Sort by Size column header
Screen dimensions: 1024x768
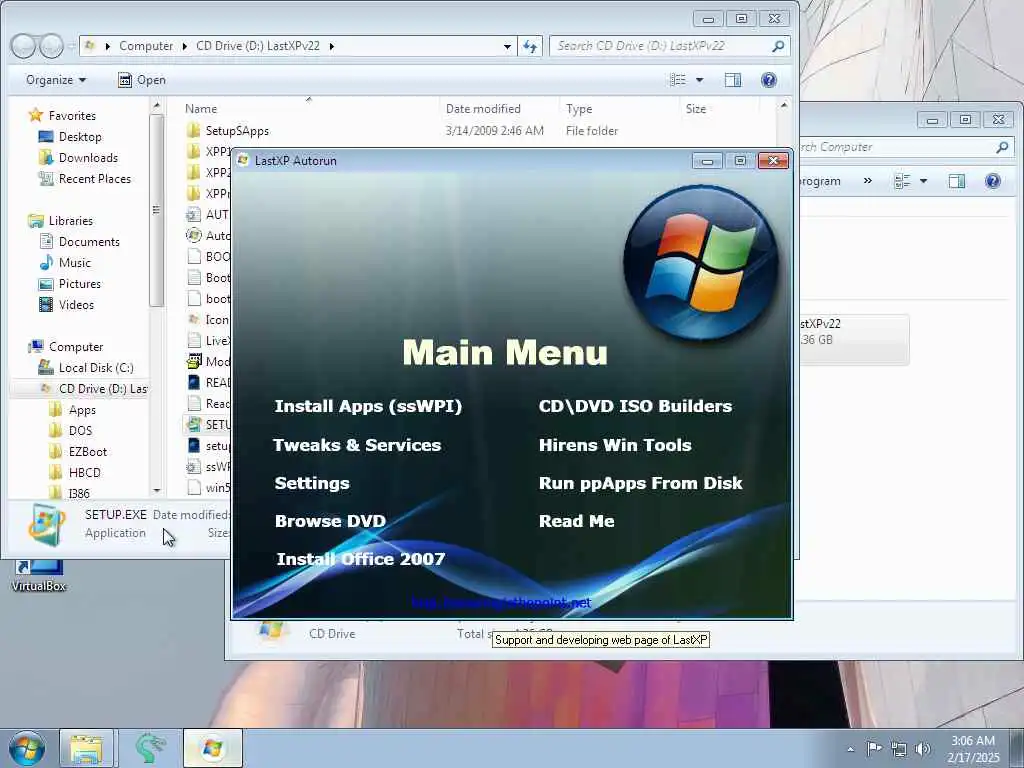[x=696, y=108]
